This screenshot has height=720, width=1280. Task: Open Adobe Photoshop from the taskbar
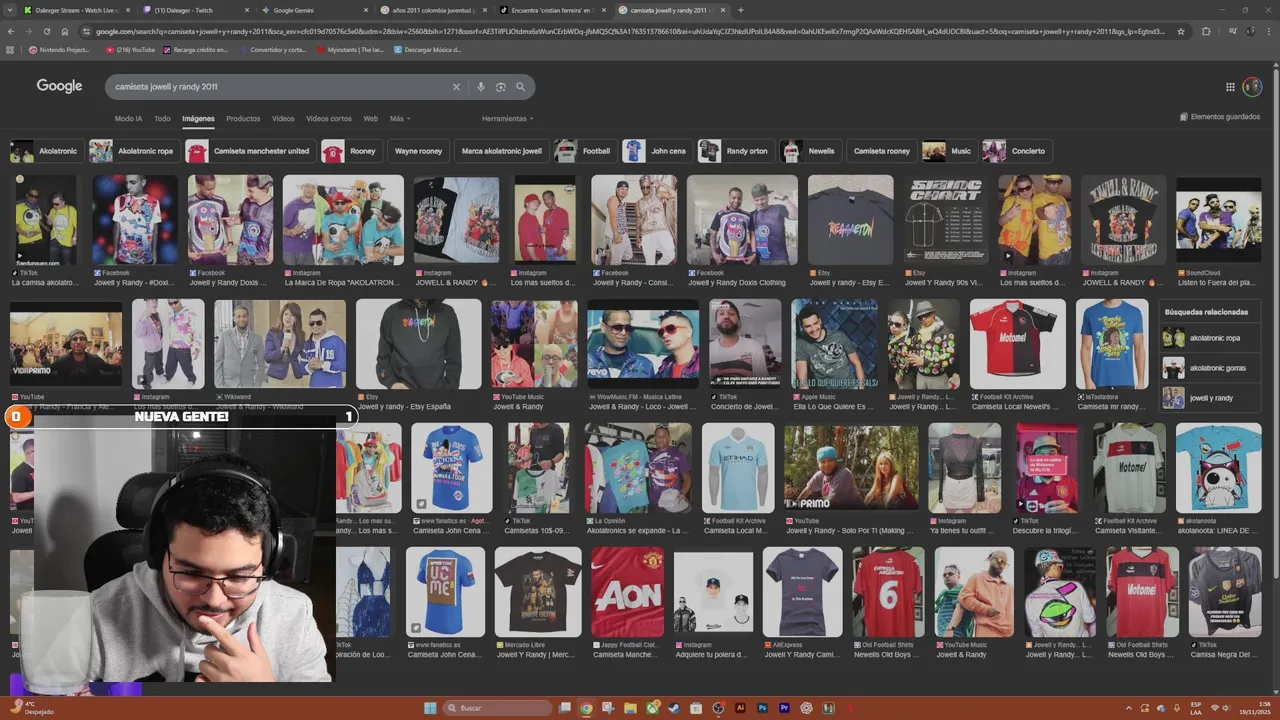[762, 708]
